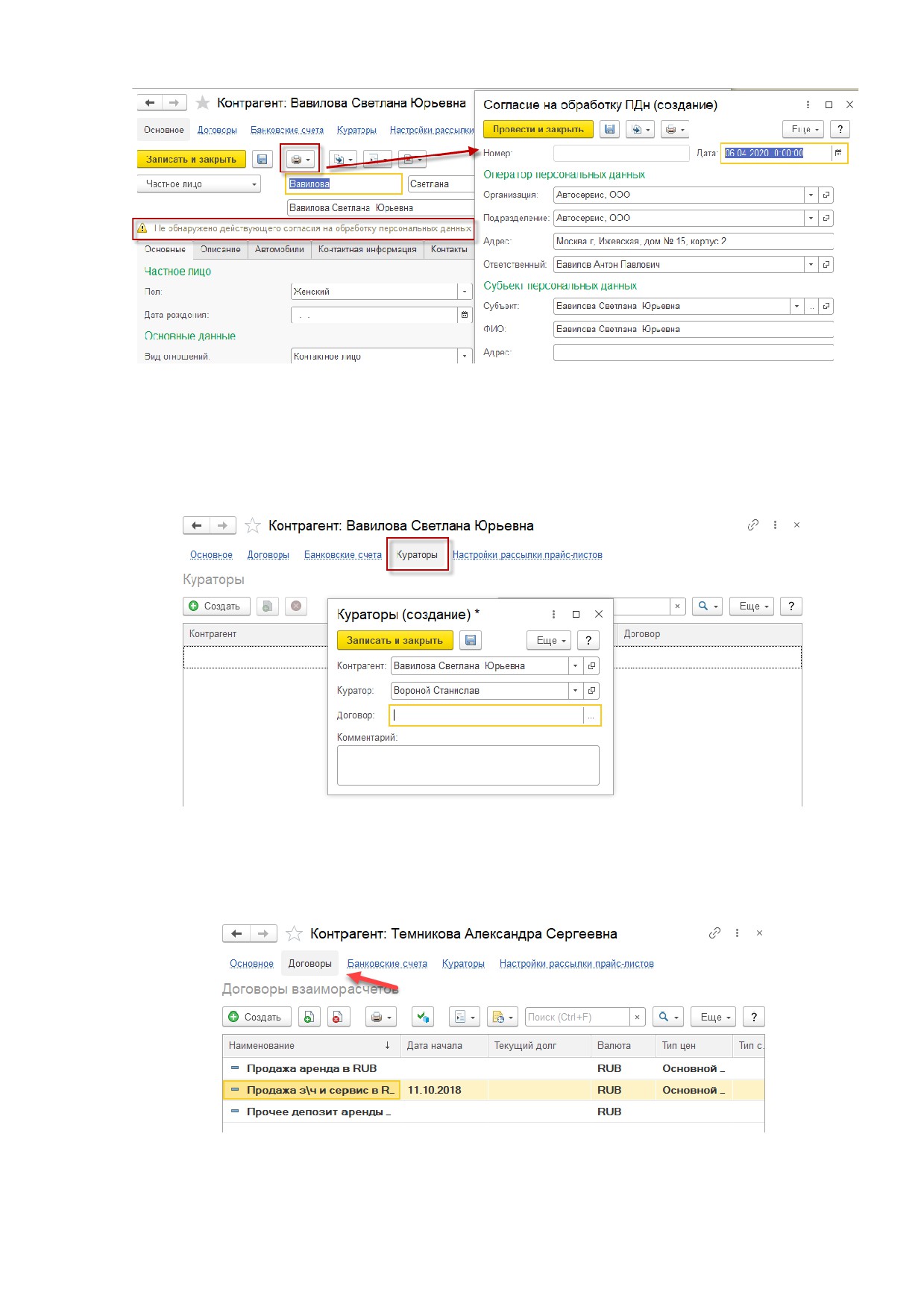924x1307 pixels.
Task: Click the copy document icon in Договоры взаиморасчетов toolbar
Action: click(309, 1017)
